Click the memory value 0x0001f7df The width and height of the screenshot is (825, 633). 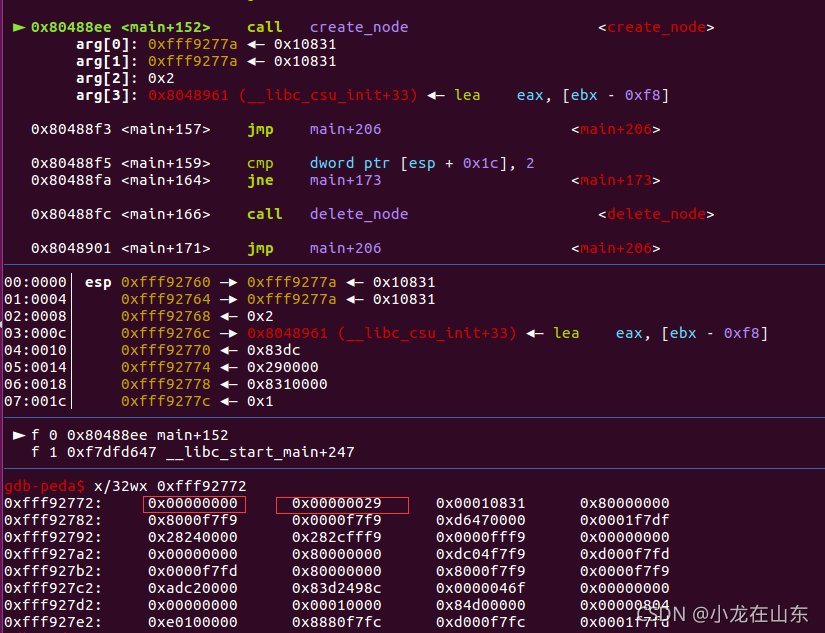click(x=625, y=520)
